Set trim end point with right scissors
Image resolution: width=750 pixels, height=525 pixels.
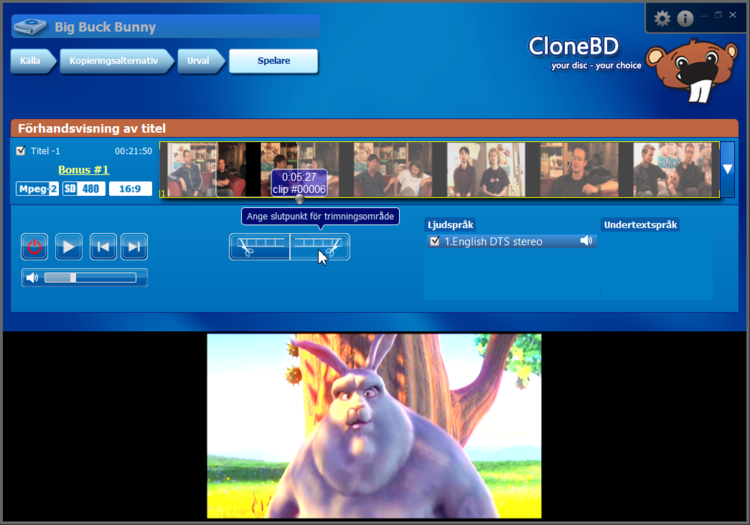[x=320, y=247]
